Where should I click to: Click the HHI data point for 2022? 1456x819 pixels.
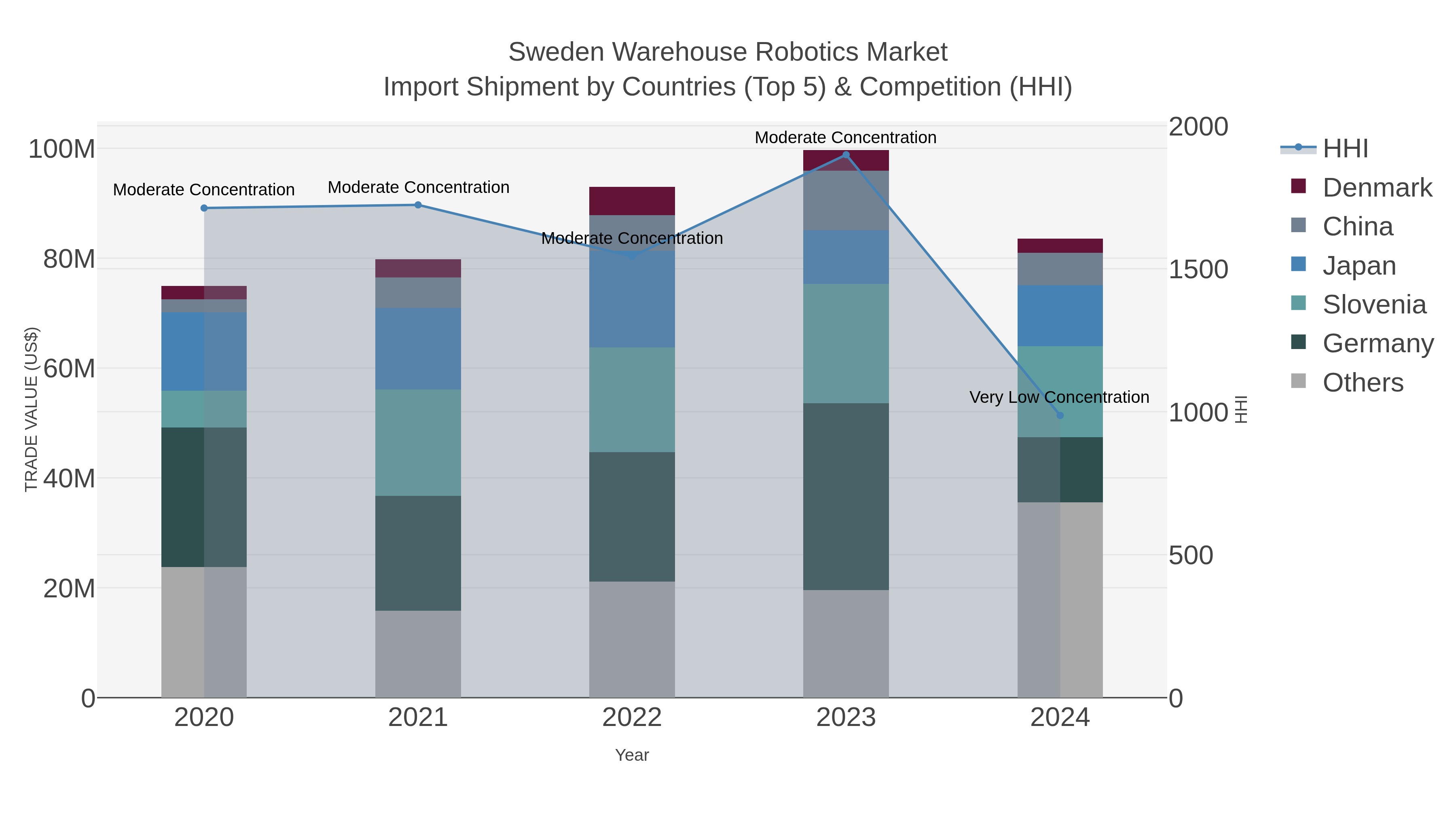coord(633,256)
